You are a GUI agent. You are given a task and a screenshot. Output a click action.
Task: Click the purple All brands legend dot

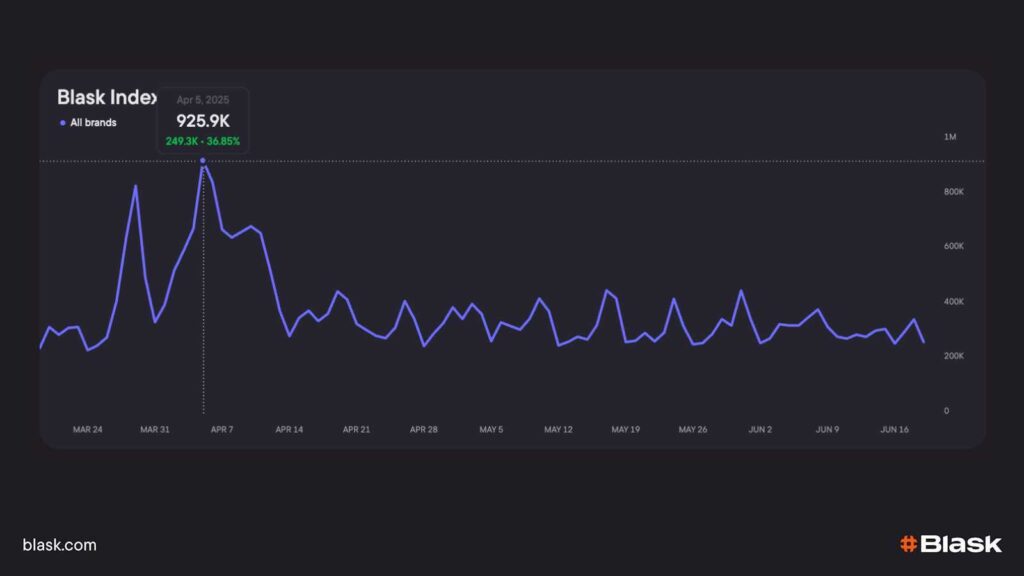63,123
